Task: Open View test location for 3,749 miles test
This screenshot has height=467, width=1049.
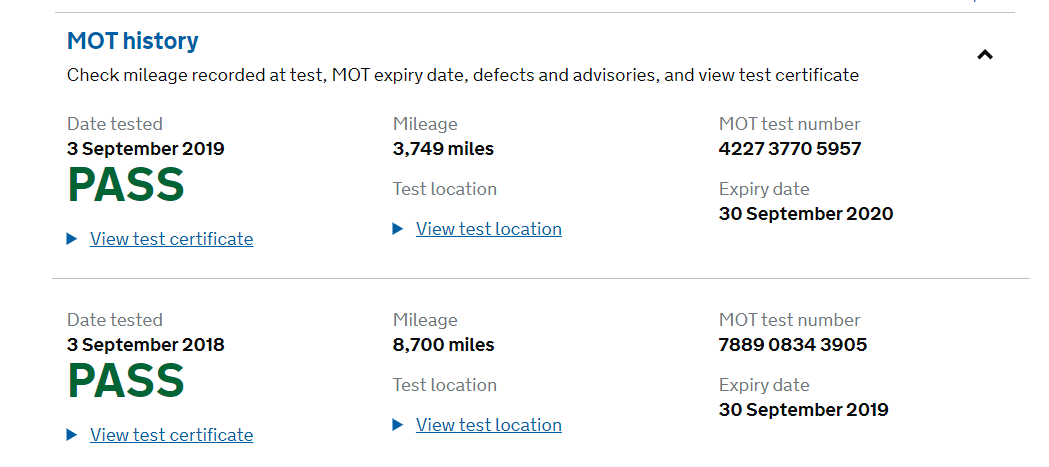Action: click(x=488, y=229)
